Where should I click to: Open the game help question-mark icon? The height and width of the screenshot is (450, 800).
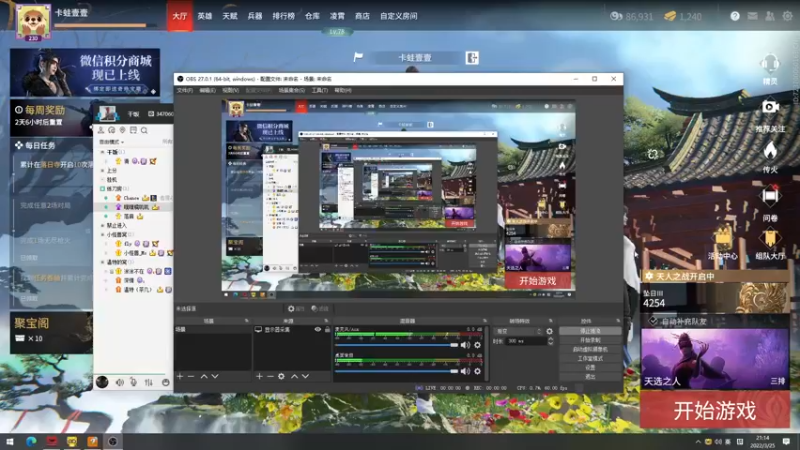tap(735, 16)
